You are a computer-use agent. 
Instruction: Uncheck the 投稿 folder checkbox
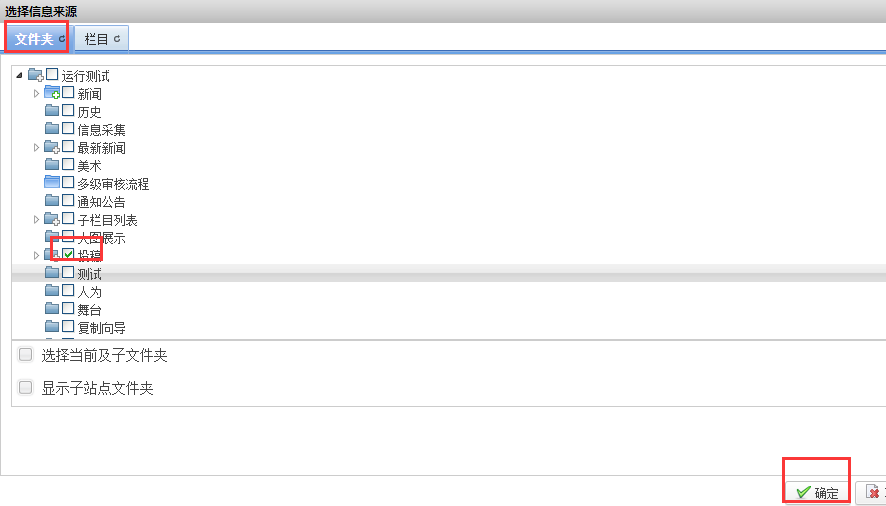pyautogui.click(x=68, y=255)
